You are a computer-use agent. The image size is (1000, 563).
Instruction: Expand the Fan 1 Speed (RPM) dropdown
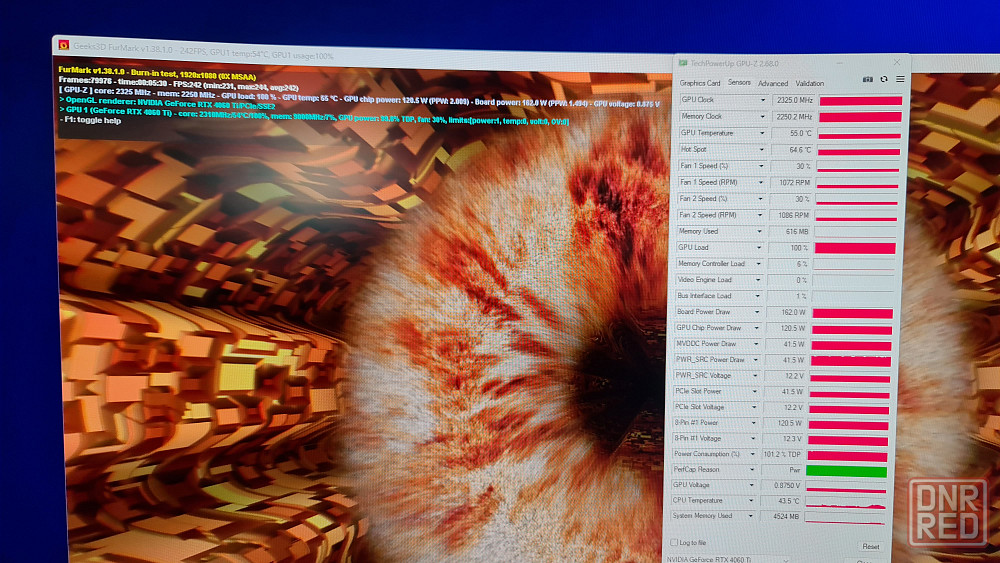pos(762,182)
